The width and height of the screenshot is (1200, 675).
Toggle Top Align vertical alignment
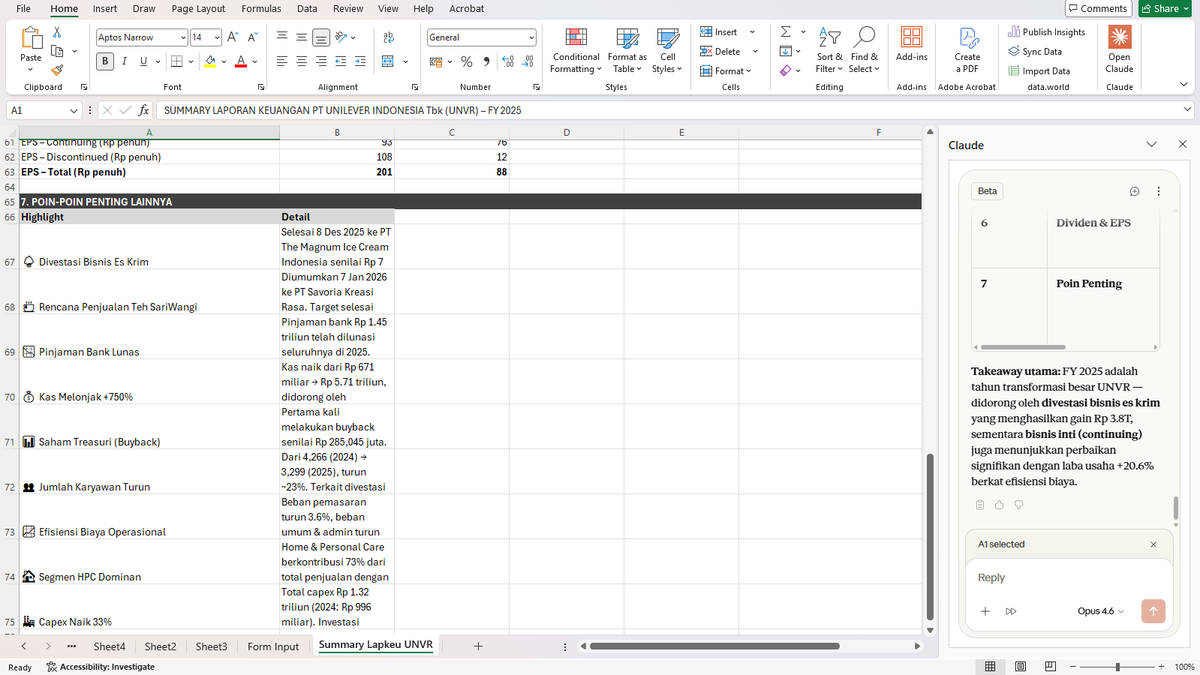pyautogui.click(x=283, y=37)
